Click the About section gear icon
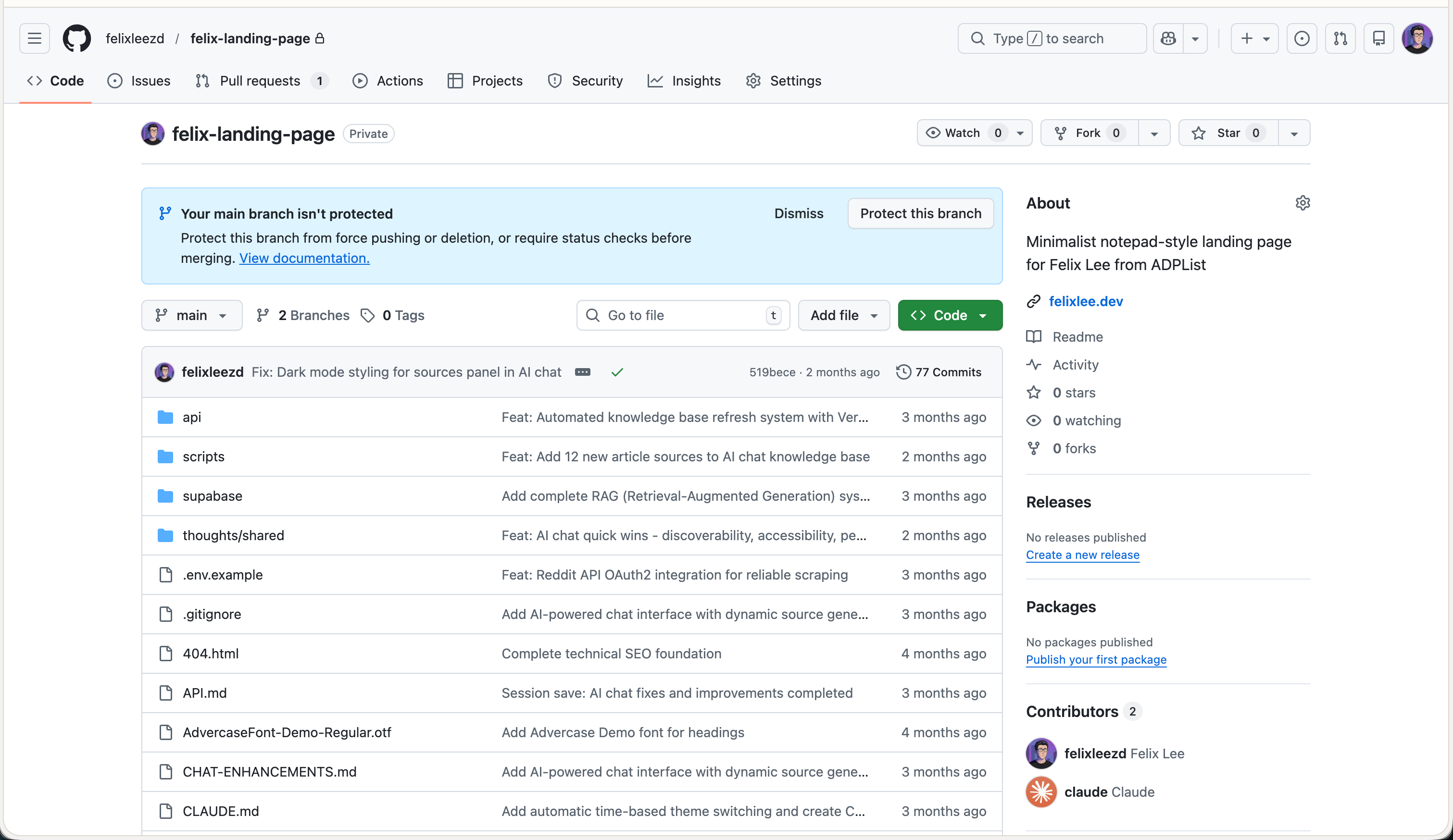Image resolution: width=1453 pixels, height=840 pixels. click(1303, 203)
